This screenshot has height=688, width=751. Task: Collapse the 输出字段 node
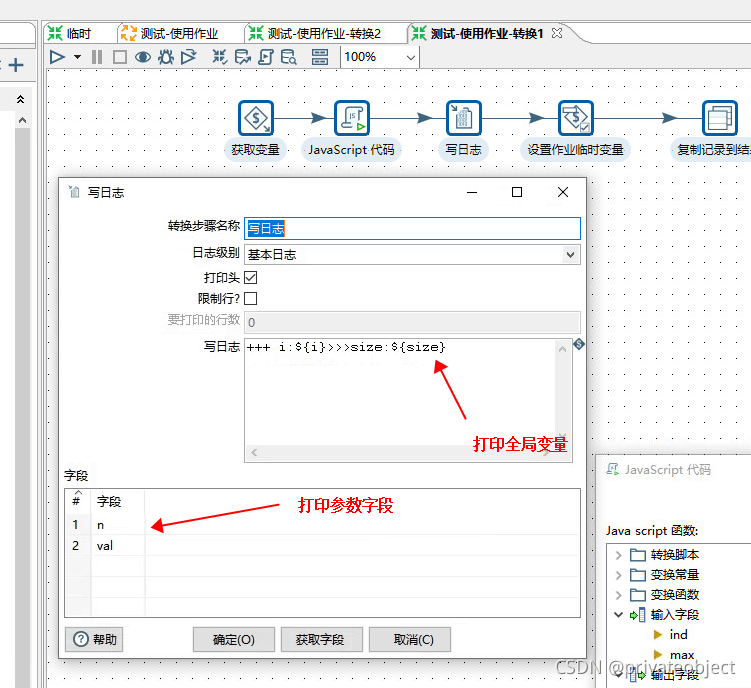click(618, 675)
